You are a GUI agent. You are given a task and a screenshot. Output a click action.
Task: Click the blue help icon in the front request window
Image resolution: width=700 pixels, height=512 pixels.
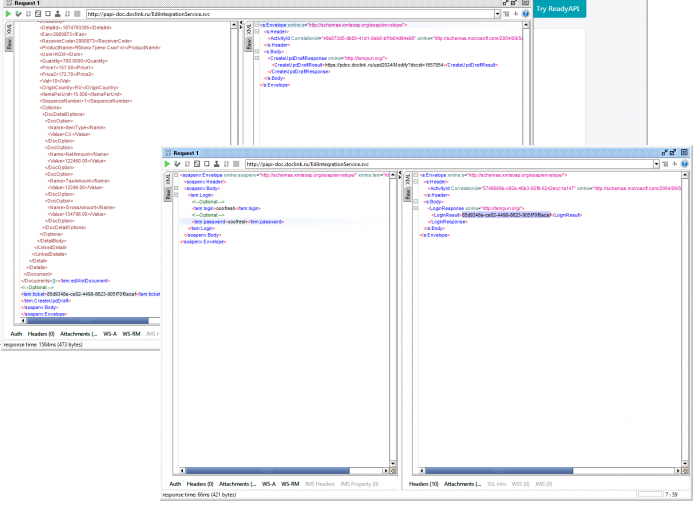(x=685, y=164)
